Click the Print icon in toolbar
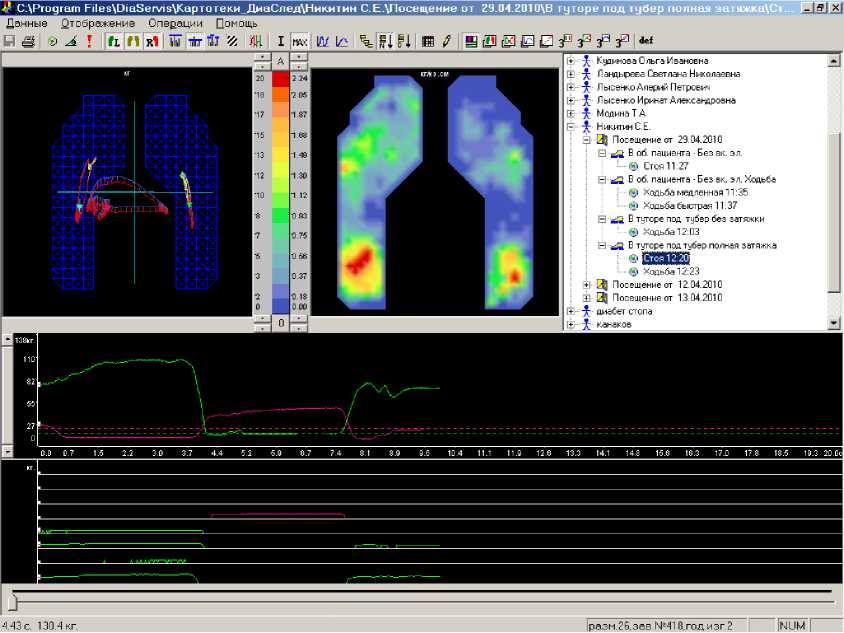Image resolution: width=844 pixels, height=633 pixels. pos(29,42)
